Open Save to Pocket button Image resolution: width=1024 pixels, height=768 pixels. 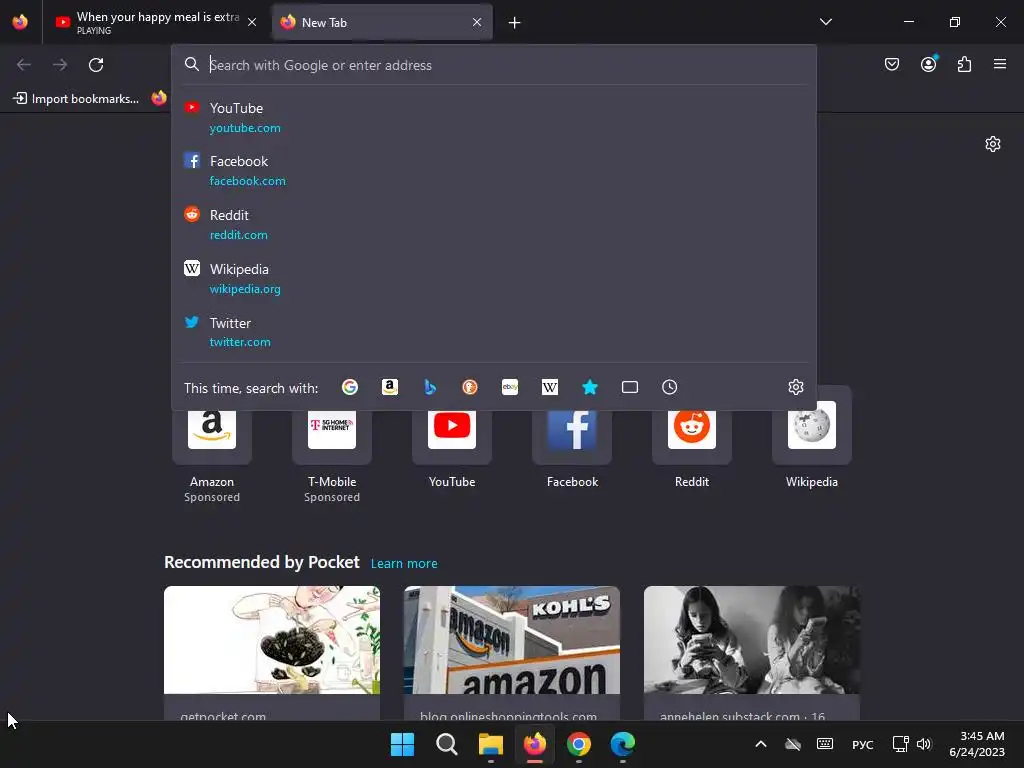point(892,64)
